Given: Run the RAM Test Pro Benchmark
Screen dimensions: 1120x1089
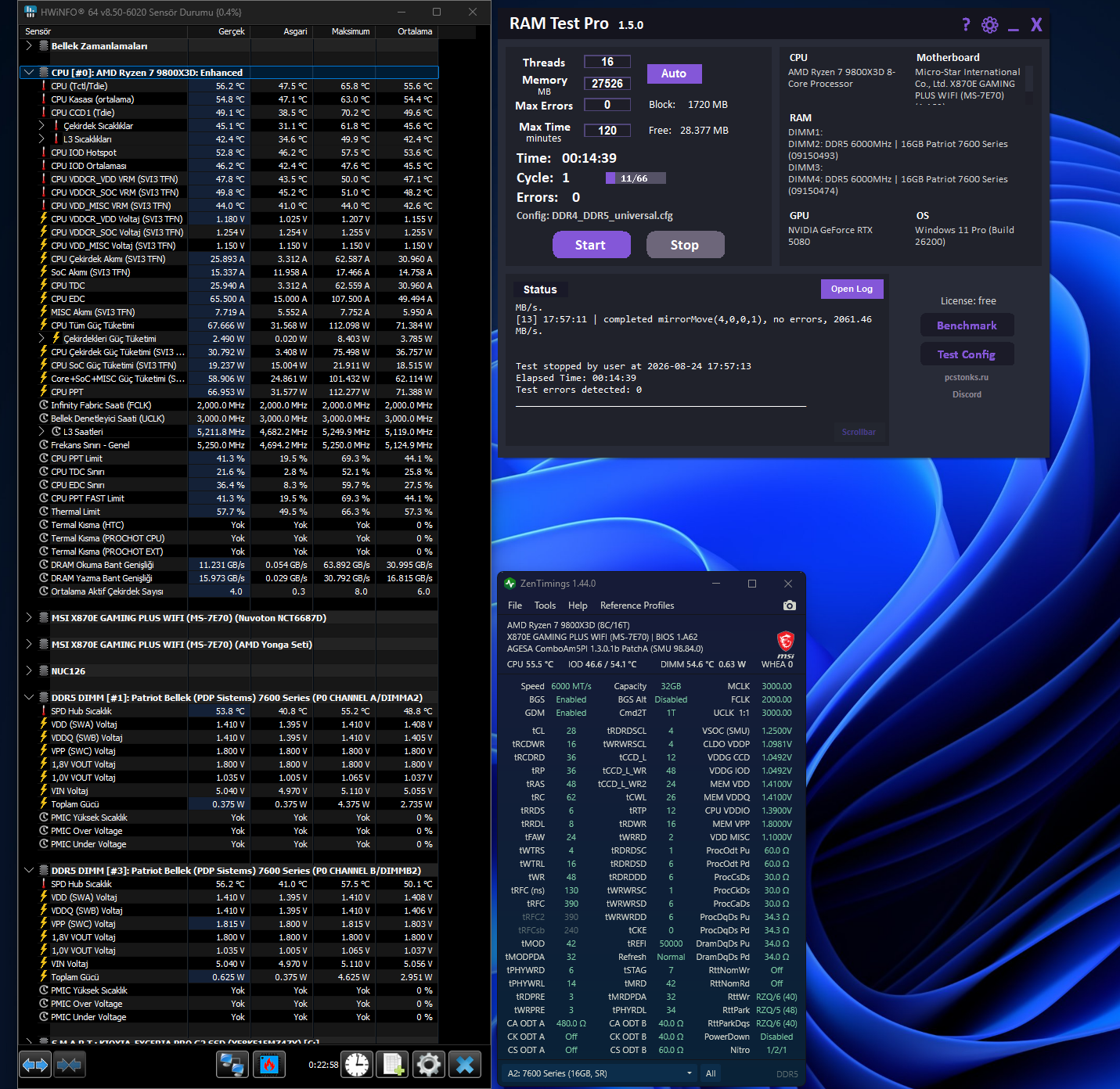Looking at the screenshot, I should (x=967, y=325).
